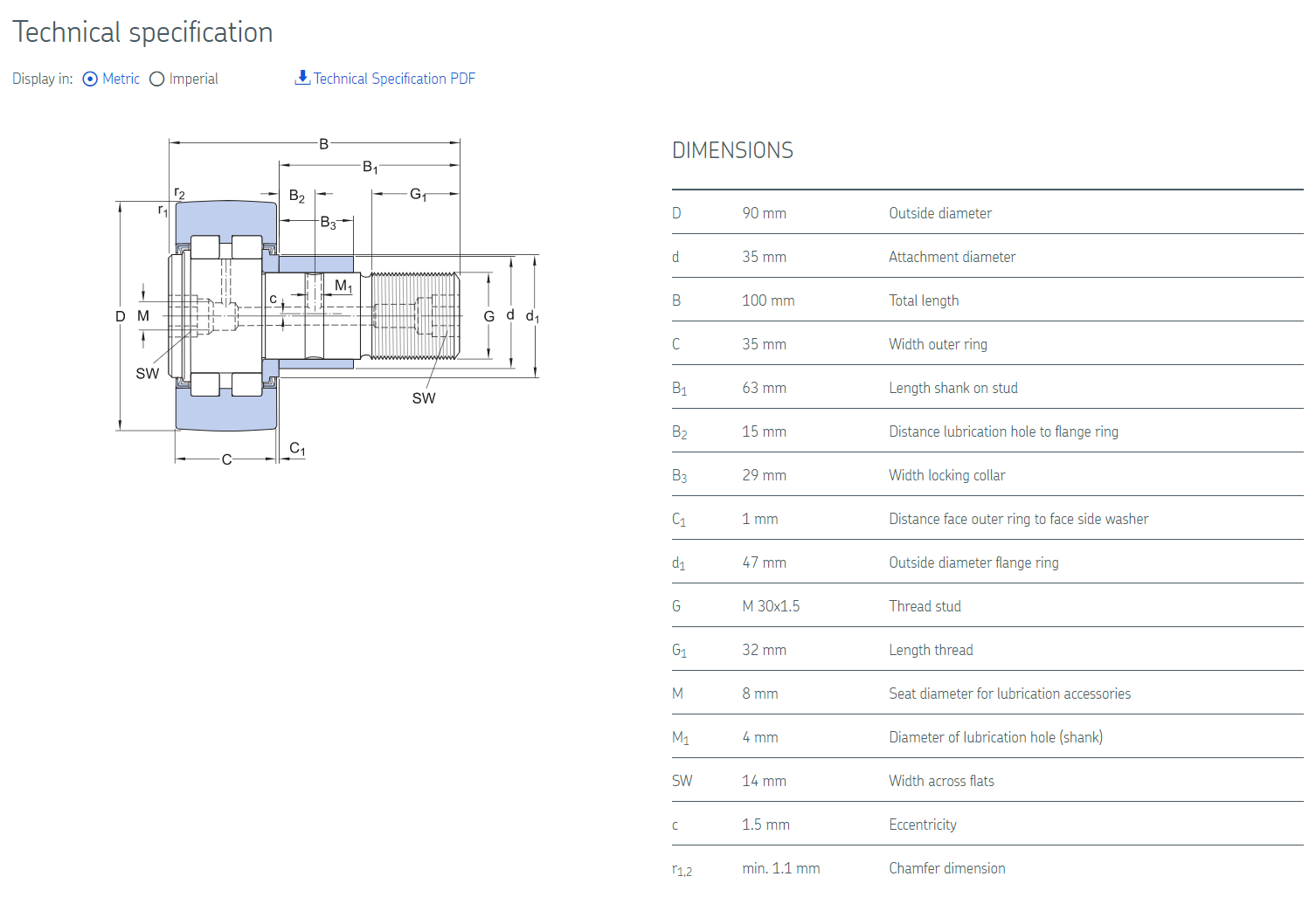Click the 'r1,2' symbol in the table
The image size is (1316, 911).
[x=682, y=870]
